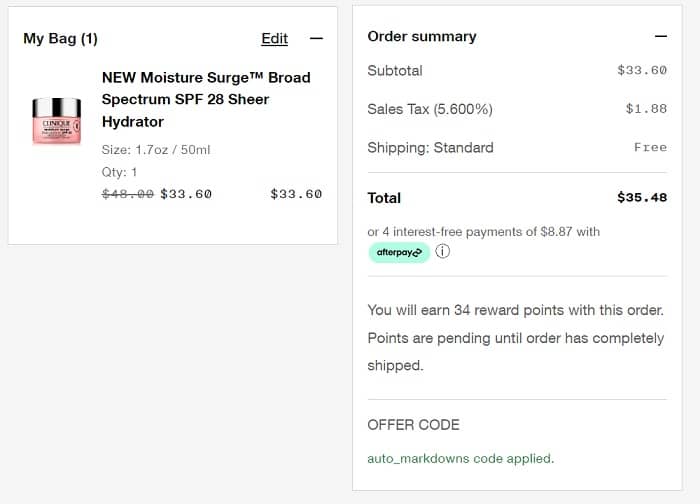Screen dimensions: 700x504
Task: Click the crossed-out $48.00 original price
Action: [x=128, y=194]
